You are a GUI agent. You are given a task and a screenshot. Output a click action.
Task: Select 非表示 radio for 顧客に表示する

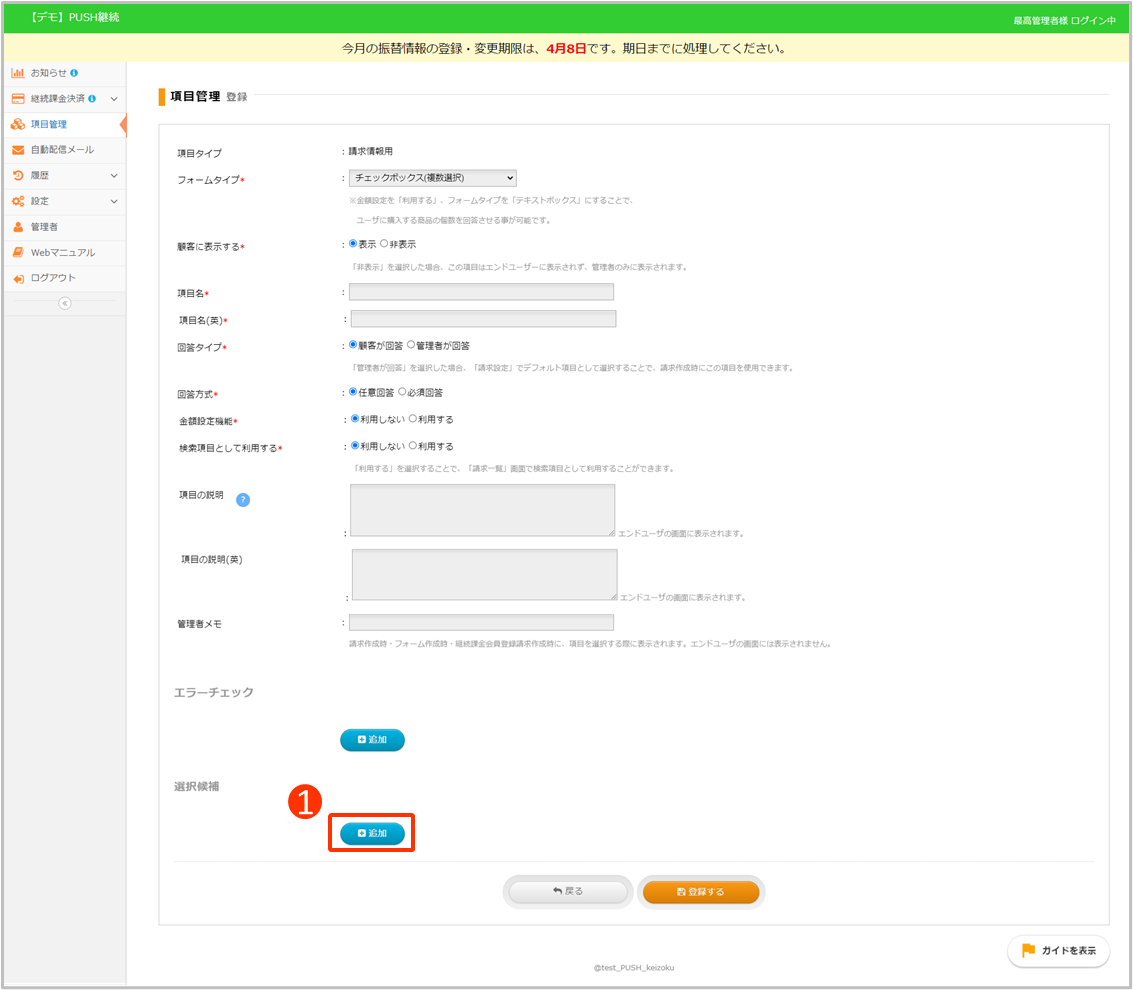click(385, 244)
